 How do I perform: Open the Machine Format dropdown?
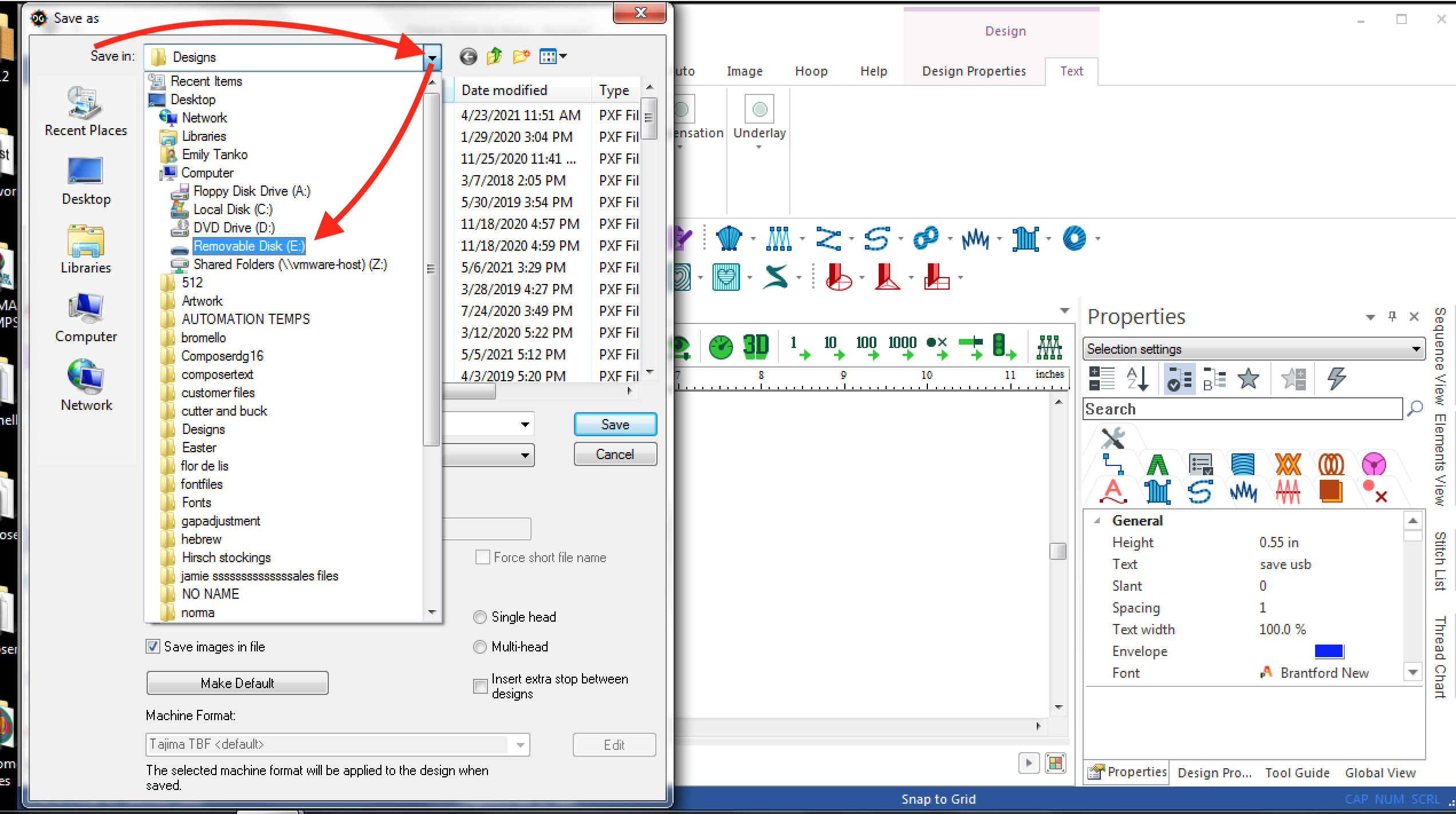(520, 745)
